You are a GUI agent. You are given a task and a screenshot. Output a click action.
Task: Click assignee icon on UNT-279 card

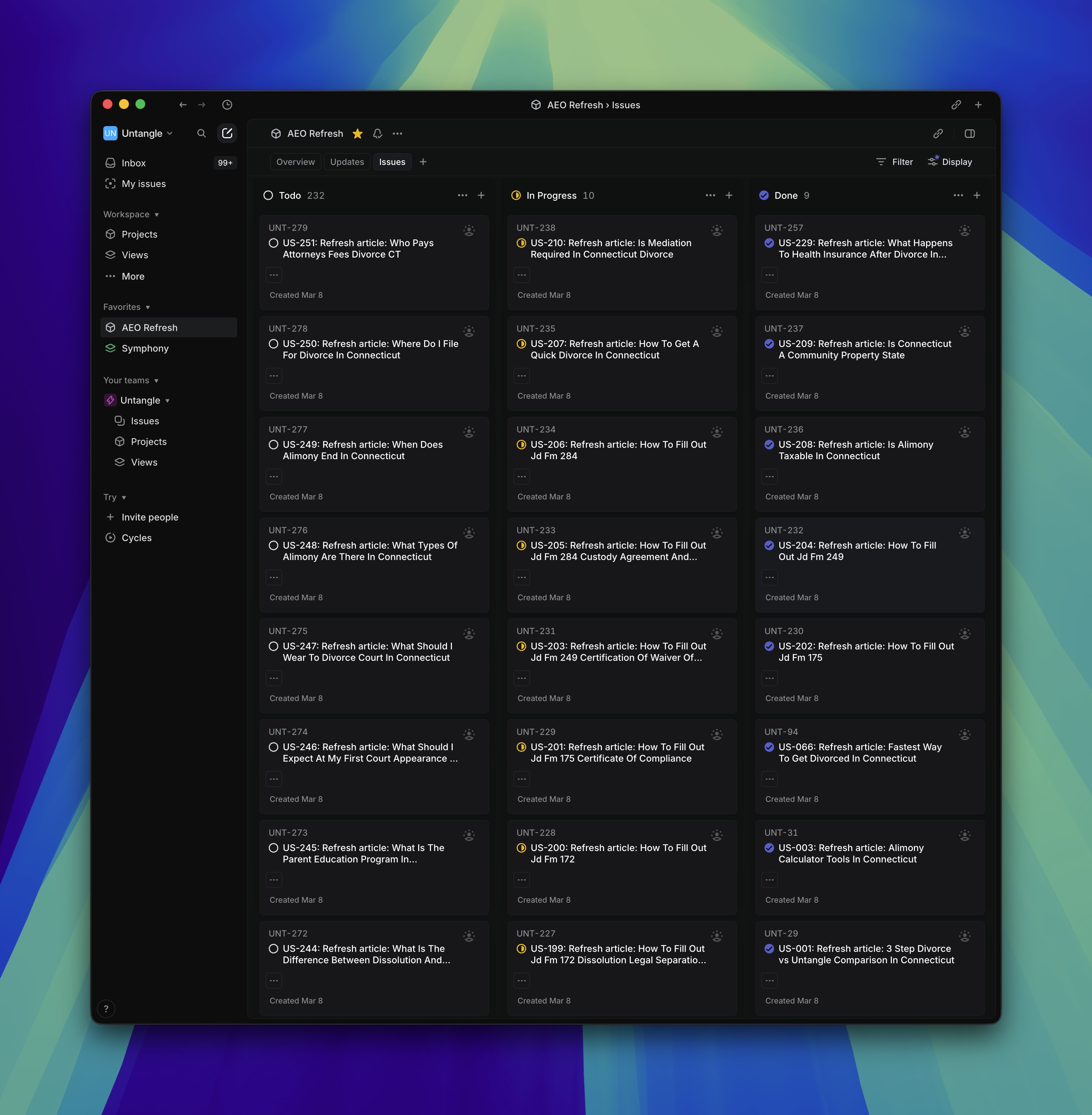pos(469,230)
